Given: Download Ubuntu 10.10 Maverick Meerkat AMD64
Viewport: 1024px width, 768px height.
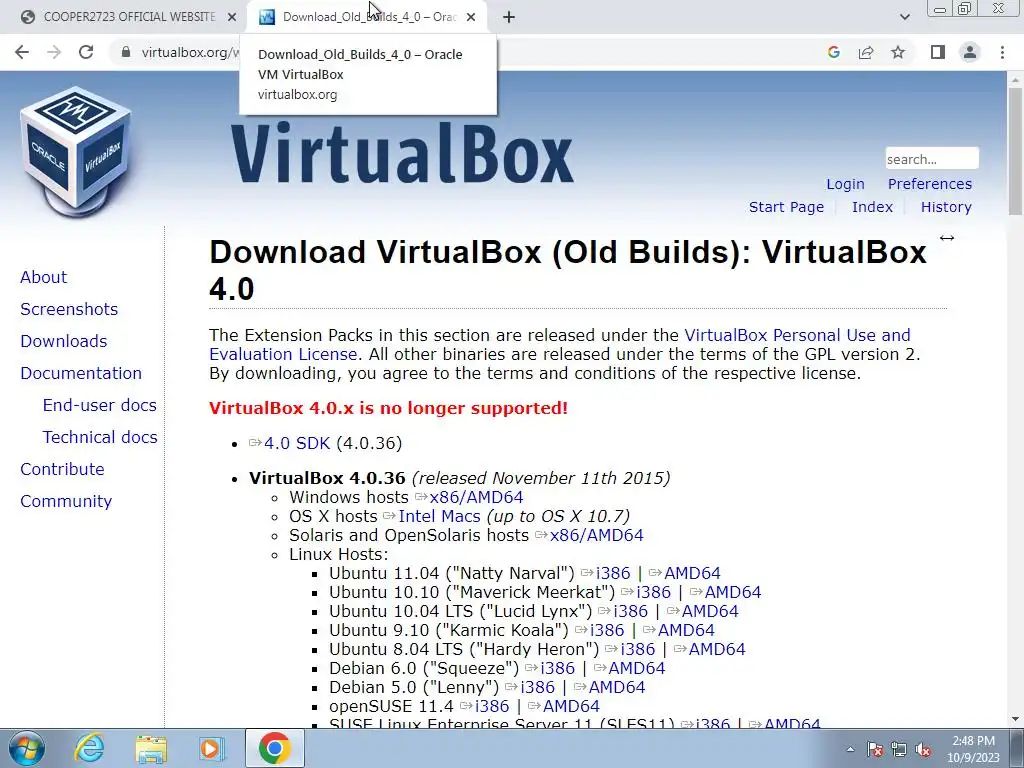Looking at the screenshot, I should tap(733, 592).
